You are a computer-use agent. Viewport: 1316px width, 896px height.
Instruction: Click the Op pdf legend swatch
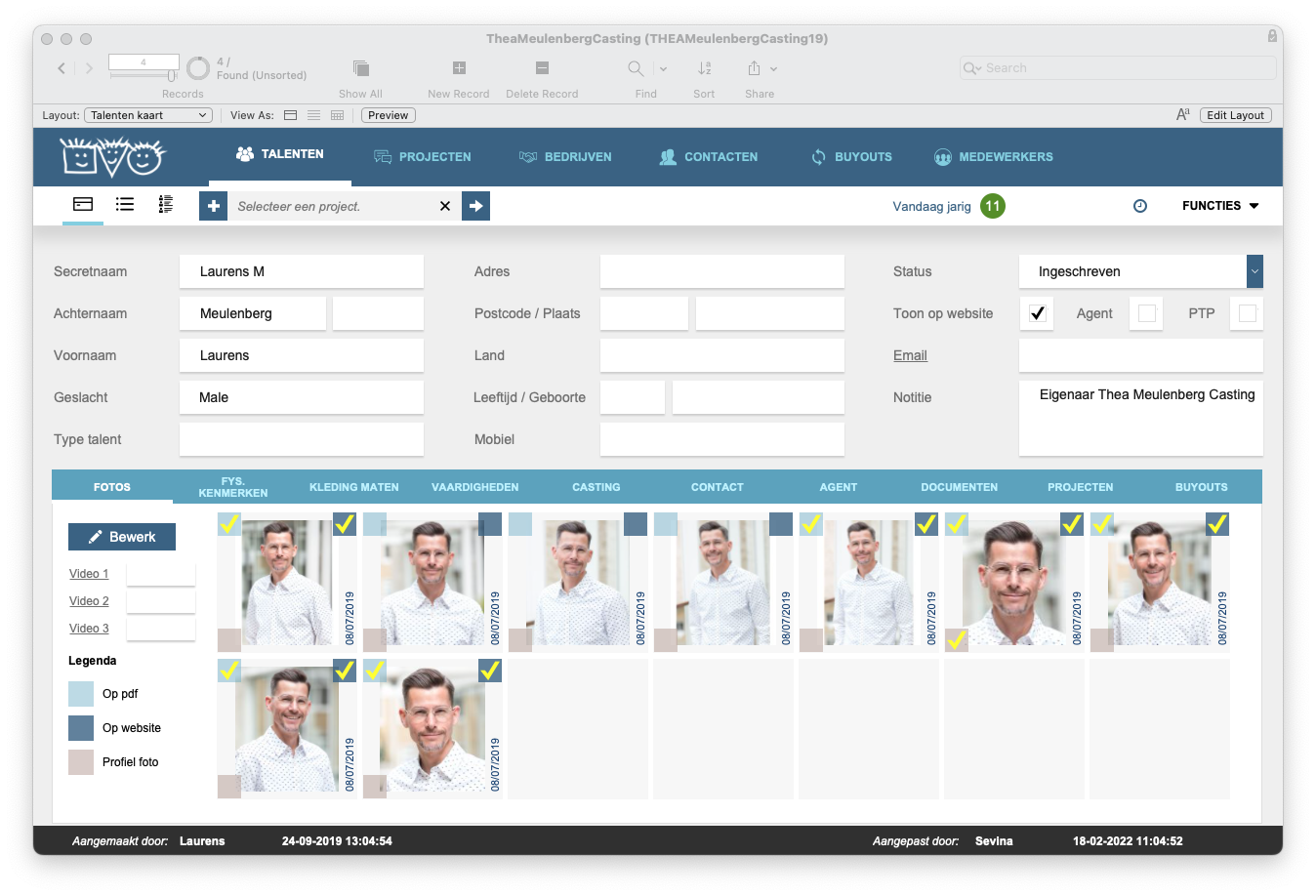(81, 694)
